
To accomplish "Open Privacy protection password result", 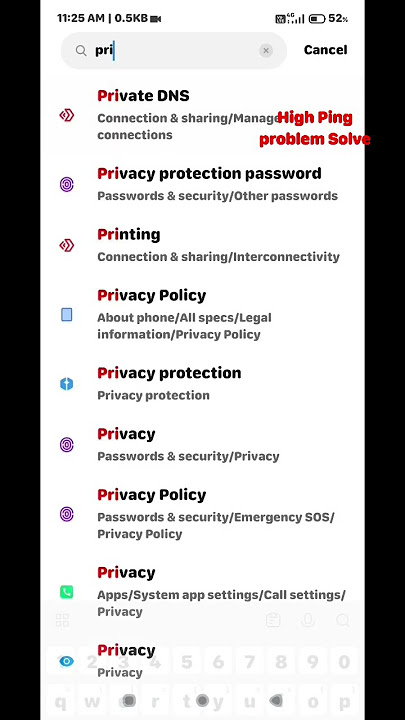I will coord(202,185).
